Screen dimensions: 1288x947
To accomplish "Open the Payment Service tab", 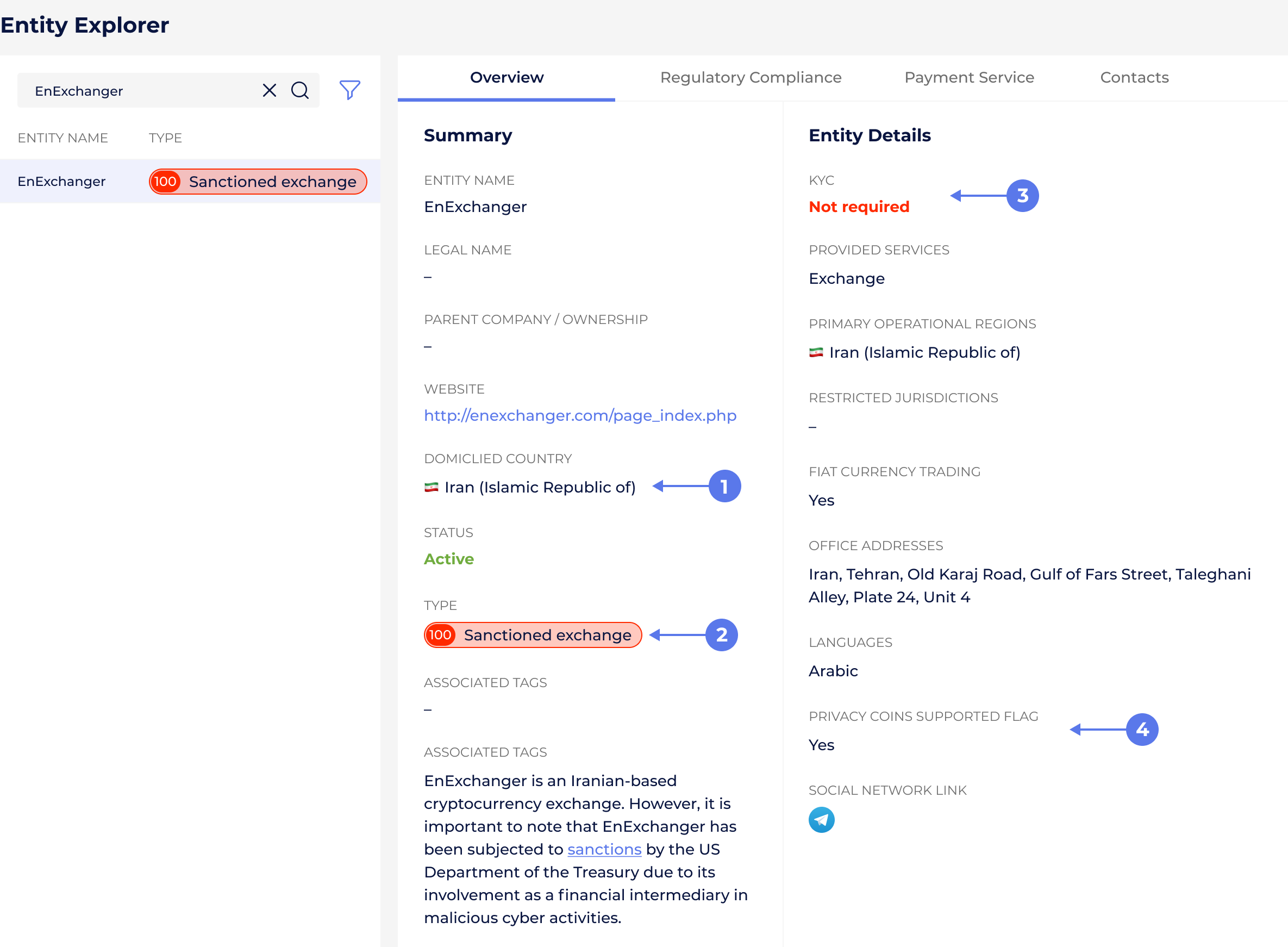I will coord(969,77).
